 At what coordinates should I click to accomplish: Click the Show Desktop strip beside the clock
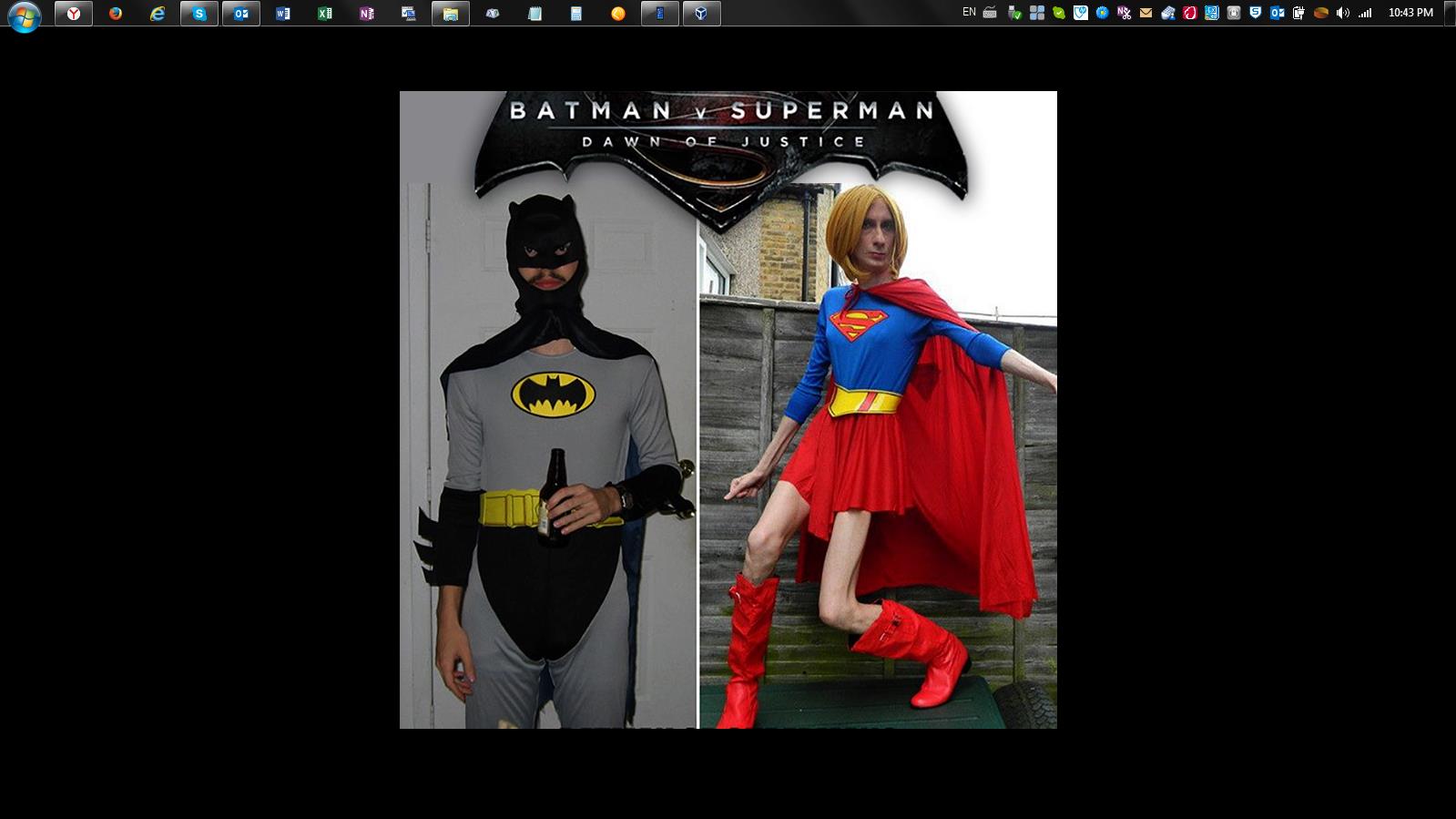1450,13
